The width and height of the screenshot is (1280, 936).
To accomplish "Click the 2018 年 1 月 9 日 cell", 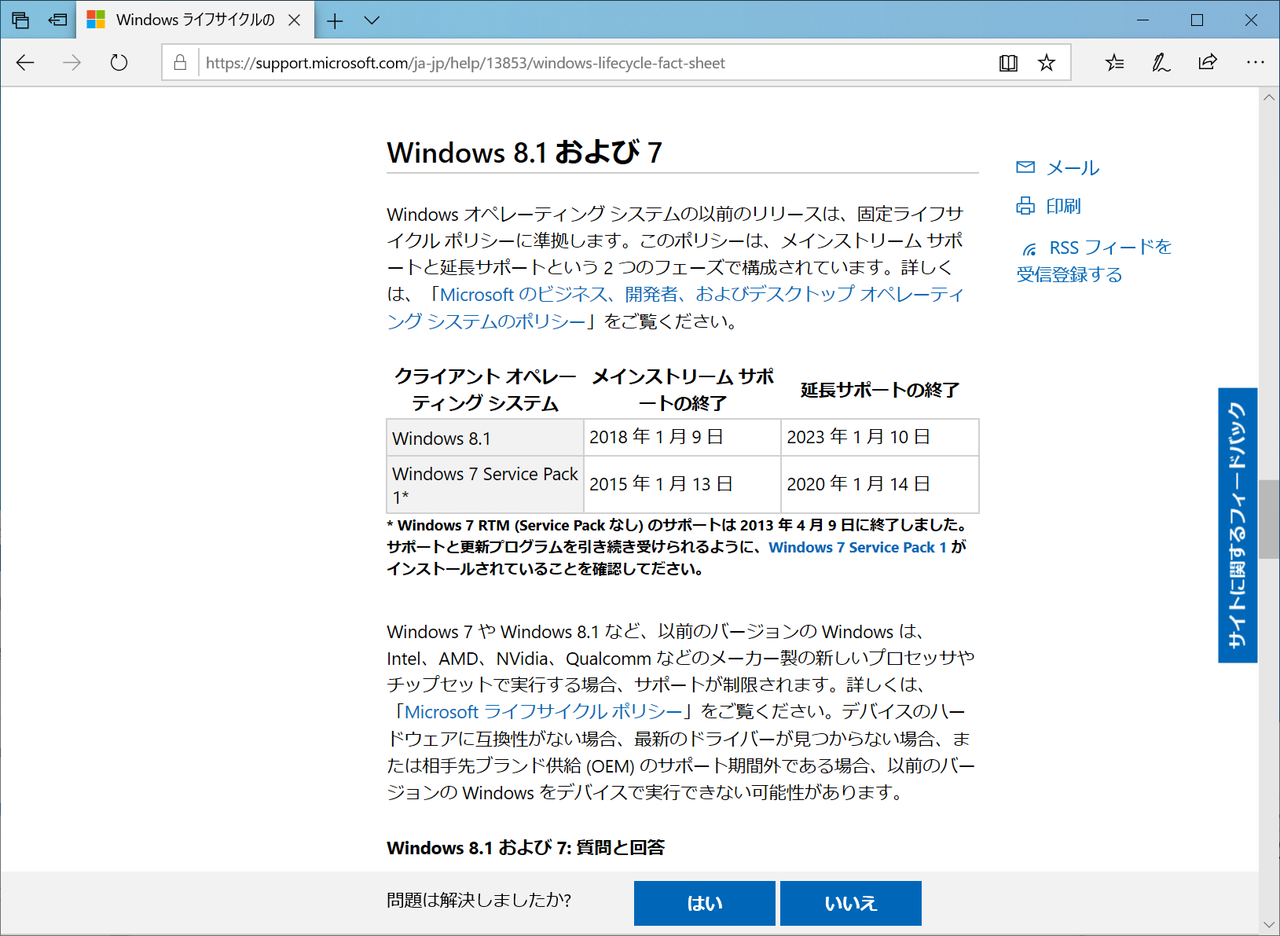I will [x=682, y=438].
